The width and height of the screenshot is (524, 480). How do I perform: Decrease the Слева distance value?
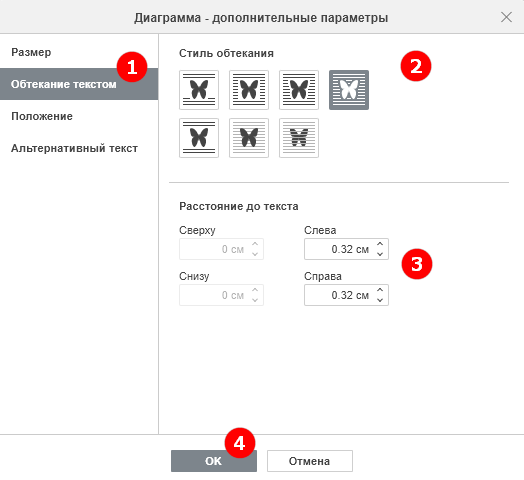(380, 254)
